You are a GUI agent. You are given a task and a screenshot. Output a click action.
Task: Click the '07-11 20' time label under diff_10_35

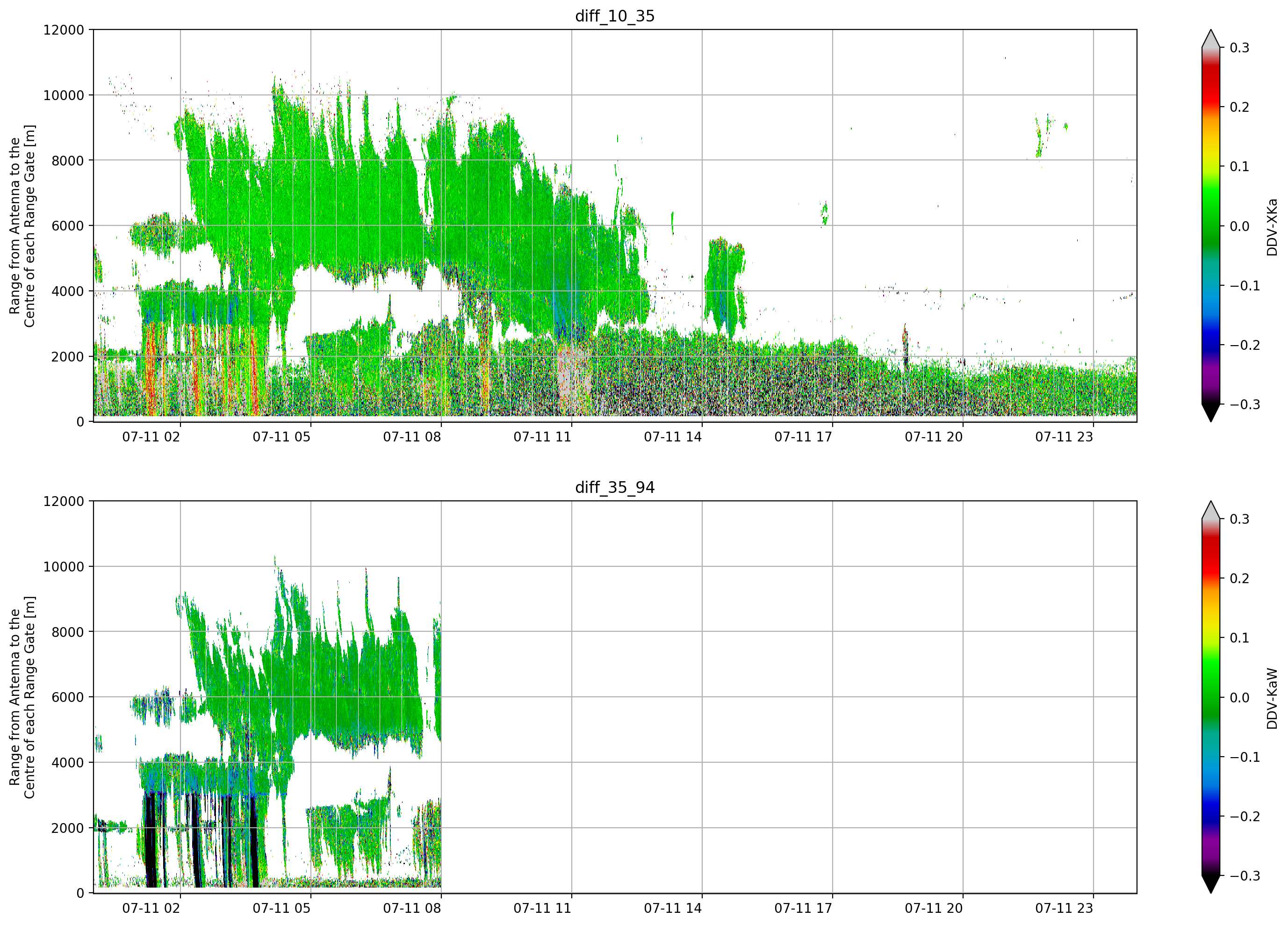click(934, 437)
